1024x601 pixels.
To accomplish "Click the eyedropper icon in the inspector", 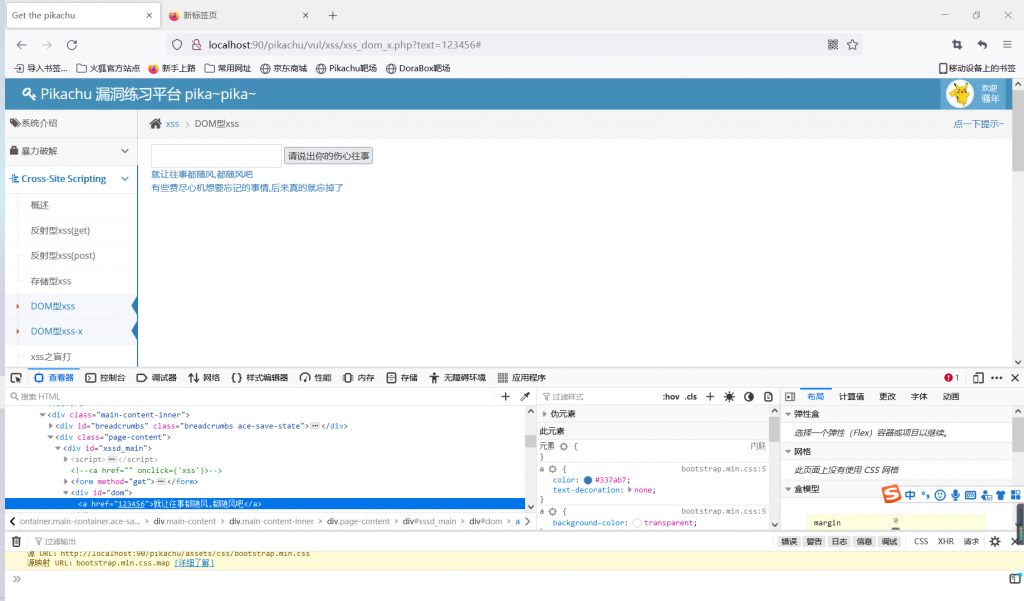I will pos(525,397).
